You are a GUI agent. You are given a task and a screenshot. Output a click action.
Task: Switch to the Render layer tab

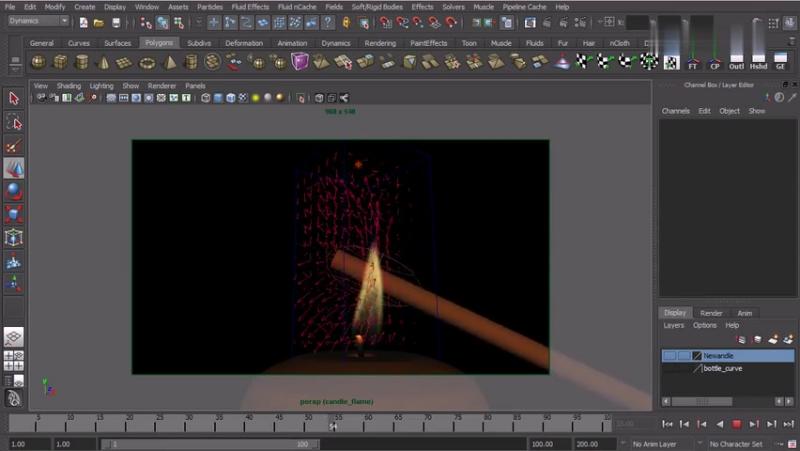[711, 313]
